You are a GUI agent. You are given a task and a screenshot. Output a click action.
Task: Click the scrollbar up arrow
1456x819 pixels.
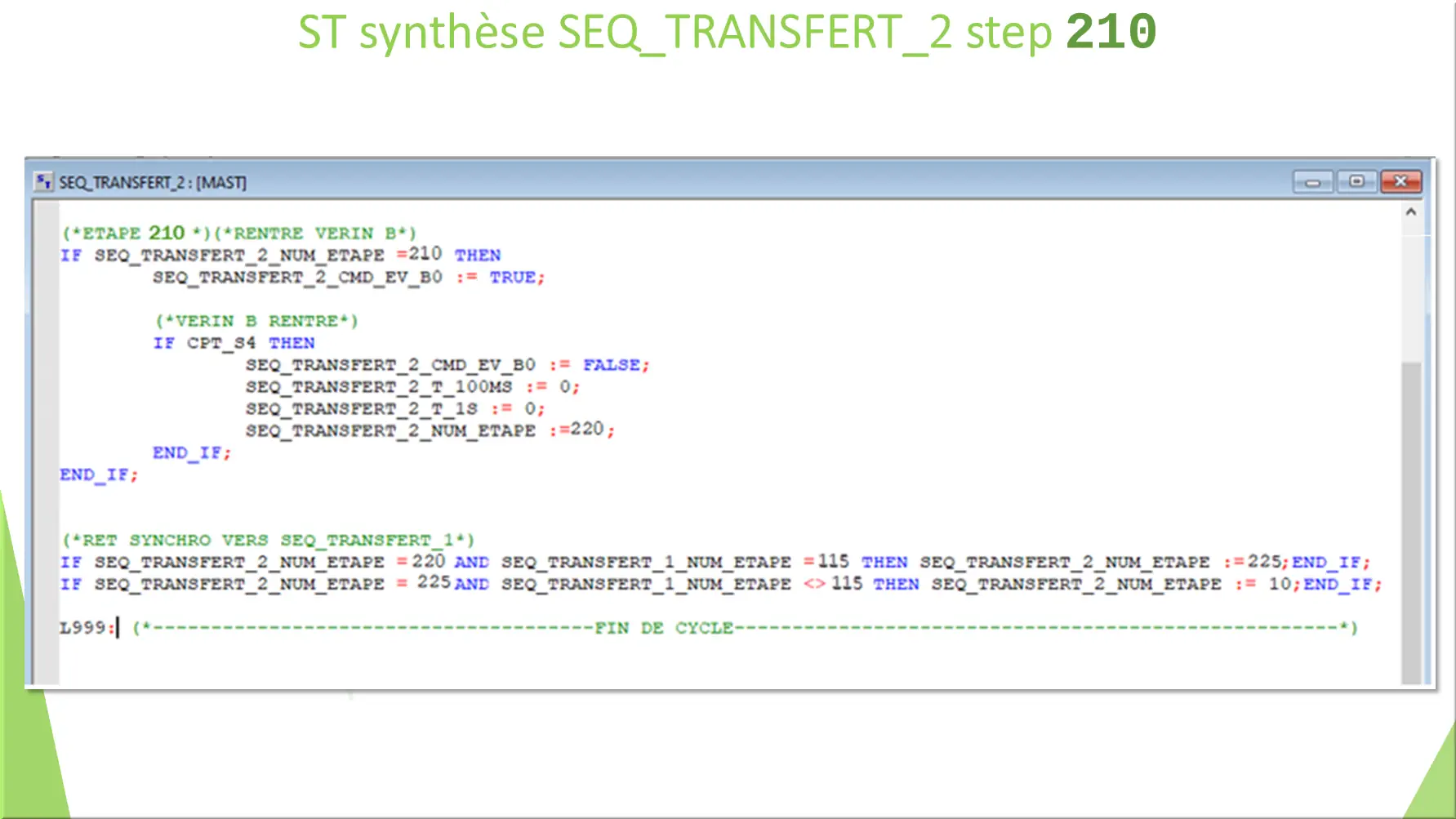point(1411,211)
